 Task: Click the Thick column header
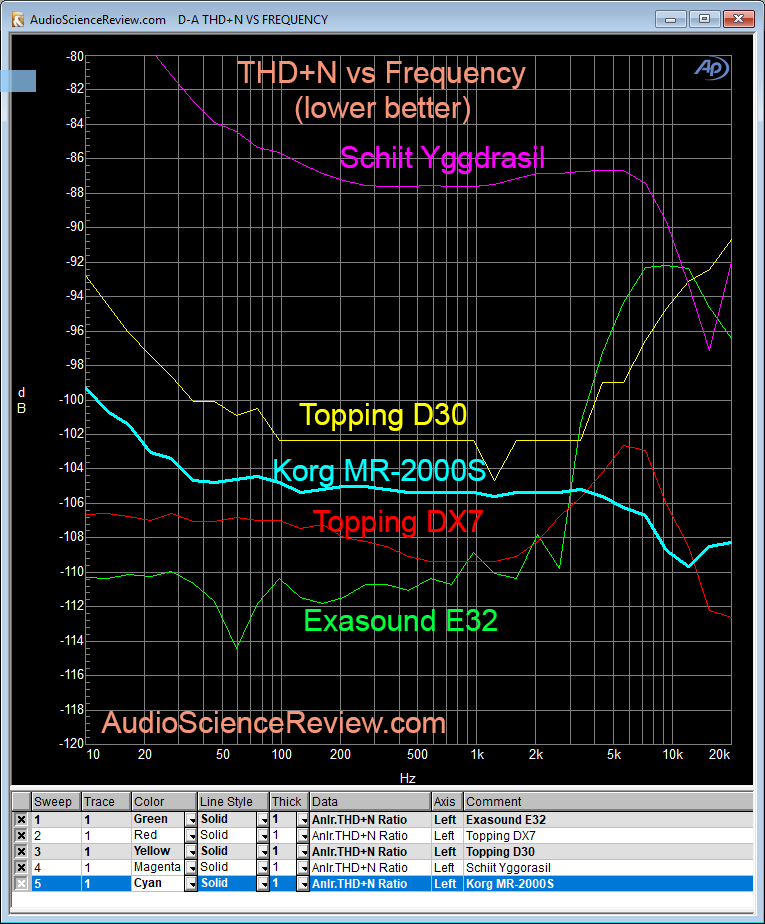pos(289,801)
